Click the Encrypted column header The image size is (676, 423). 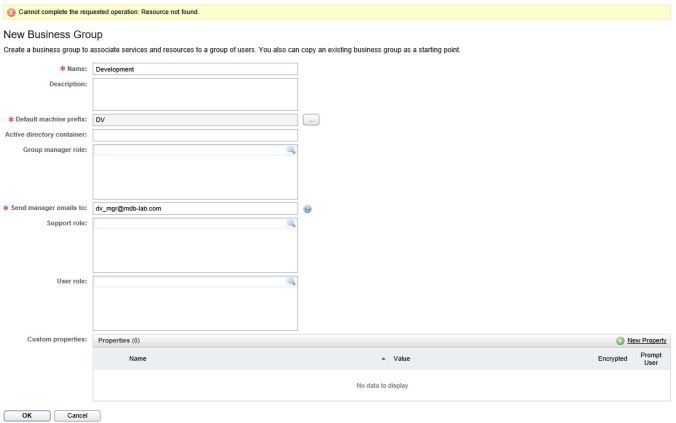pyautogui.click(x=611, y=358)
